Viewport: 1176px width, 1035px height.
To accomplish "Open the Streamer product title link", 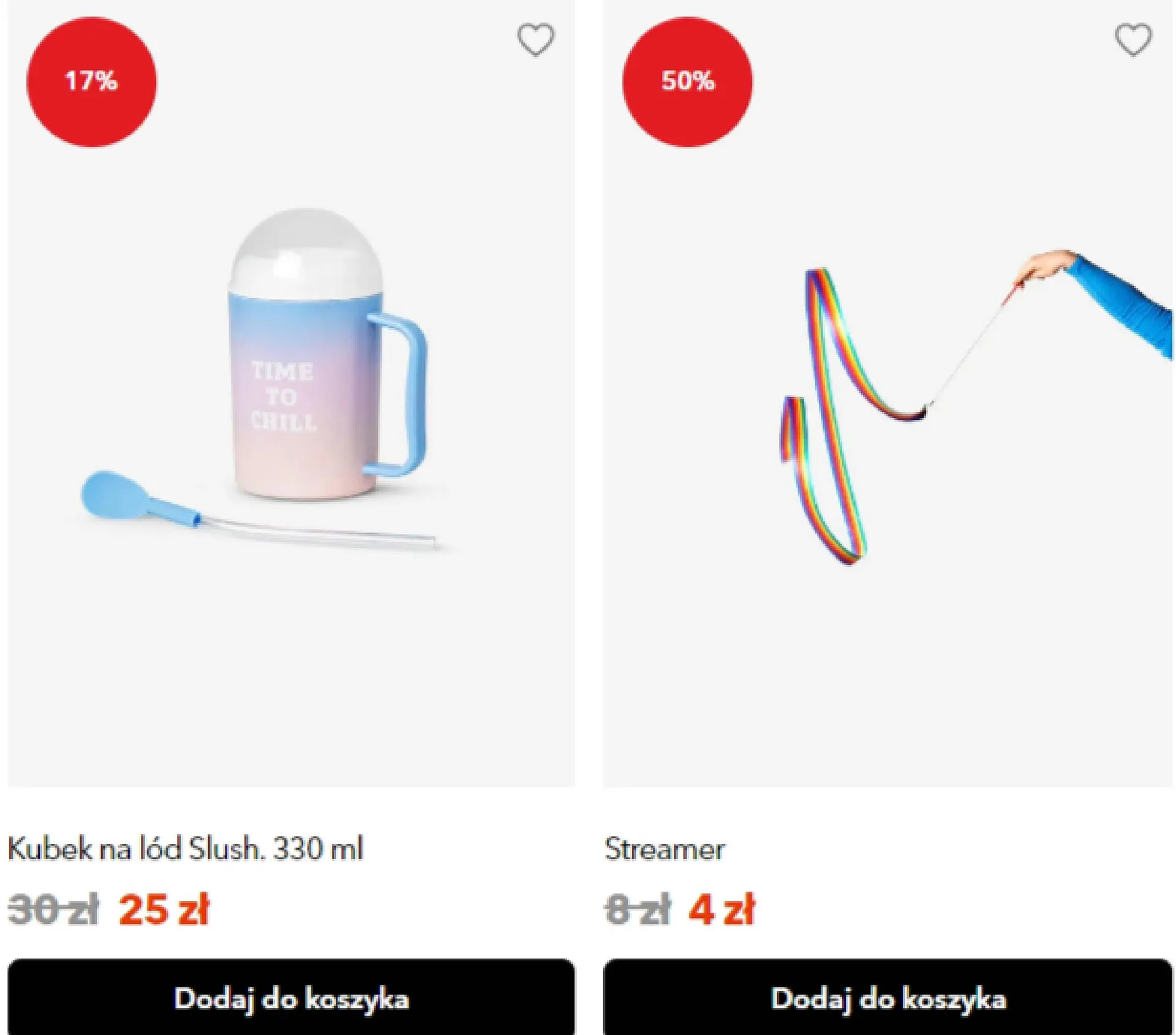I will click(x=665, y=849).
